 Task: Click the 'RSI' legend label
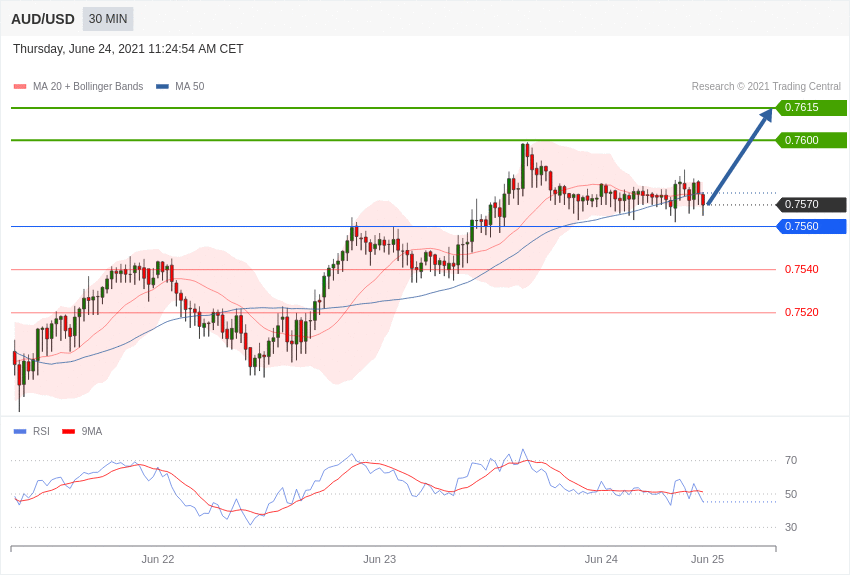pos(41,431)
